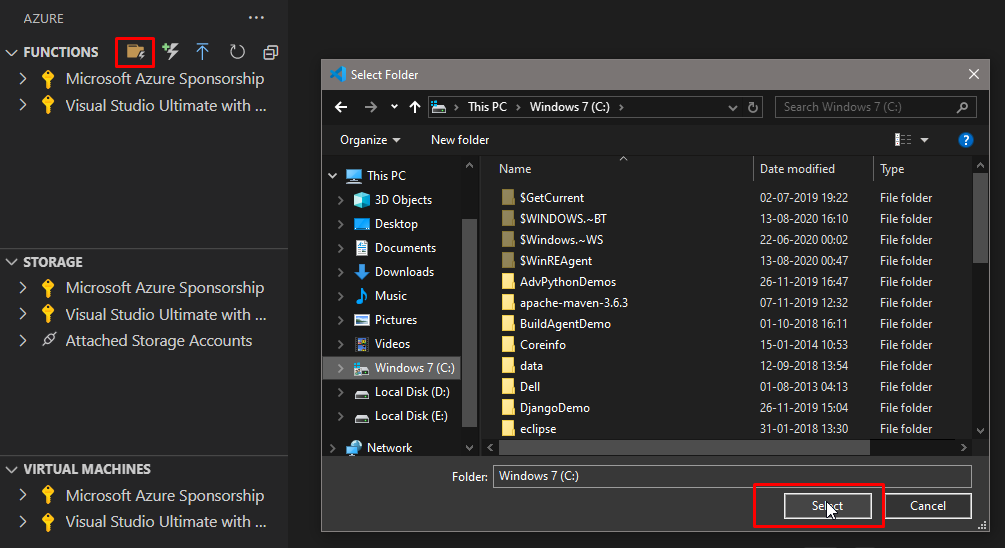Select the $GetCurrent folder
The height and width of the screenshot is (548, 1005).
551,198
